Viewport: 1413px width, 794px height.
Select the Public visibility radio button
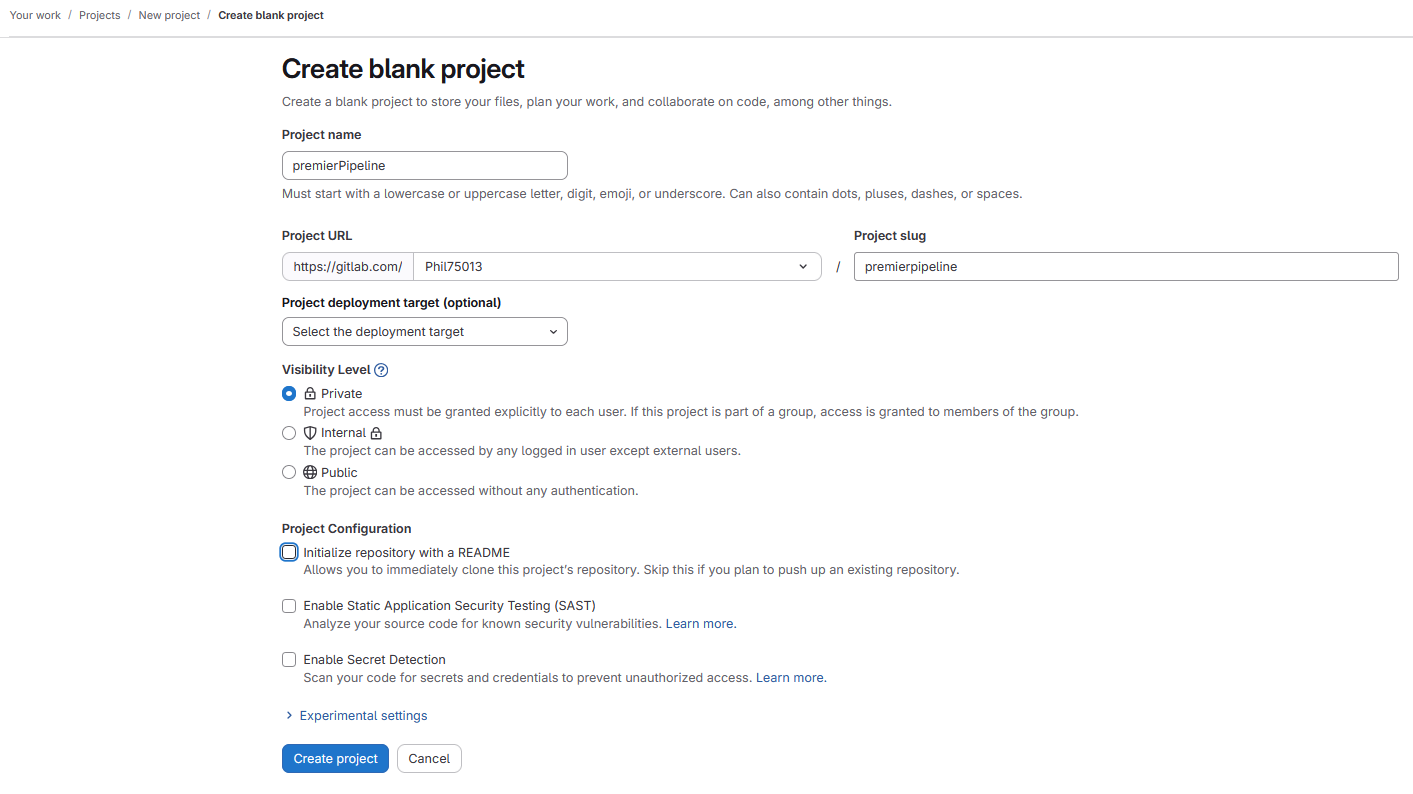289,472
